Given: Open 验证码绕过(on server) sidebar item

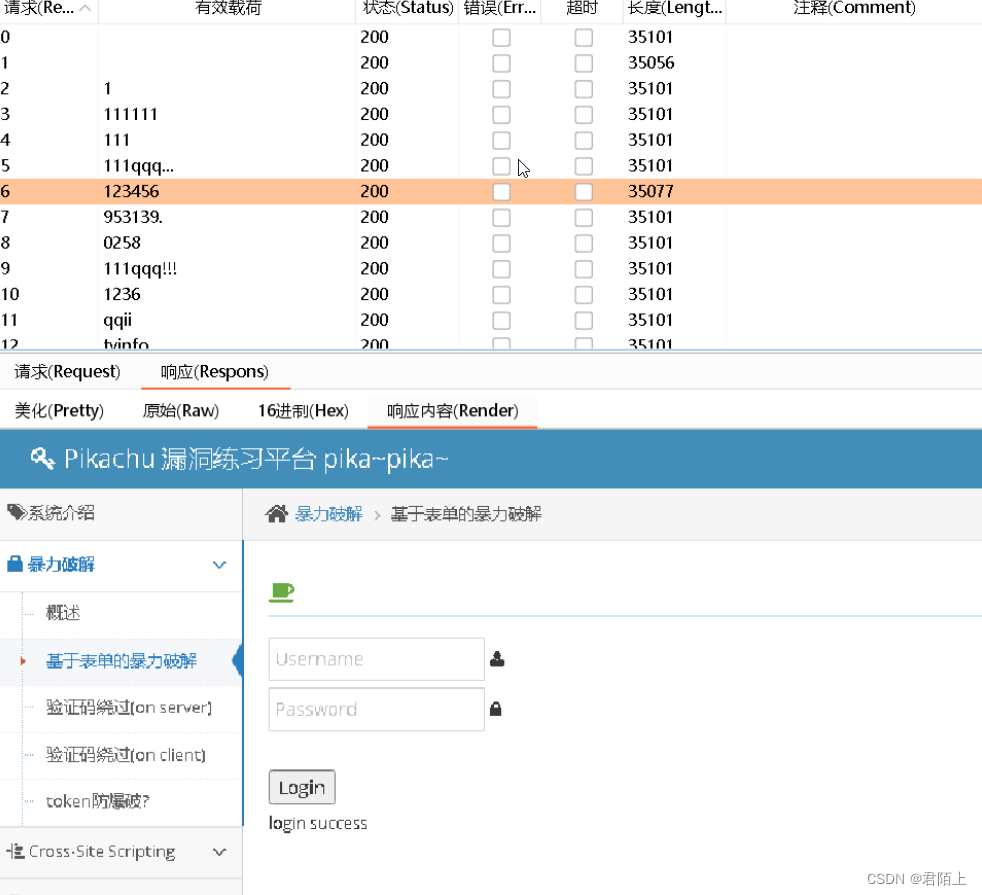Looking at the screenshot, I should (x=129, y=708).
